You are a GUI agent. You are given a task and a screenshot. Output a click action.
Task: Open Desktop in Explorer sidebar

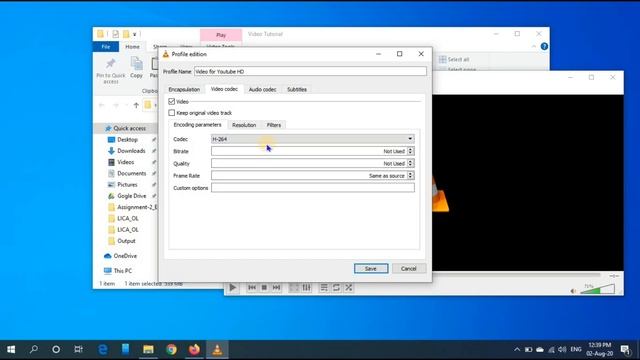pyautogui.click(x=127, y=140)
